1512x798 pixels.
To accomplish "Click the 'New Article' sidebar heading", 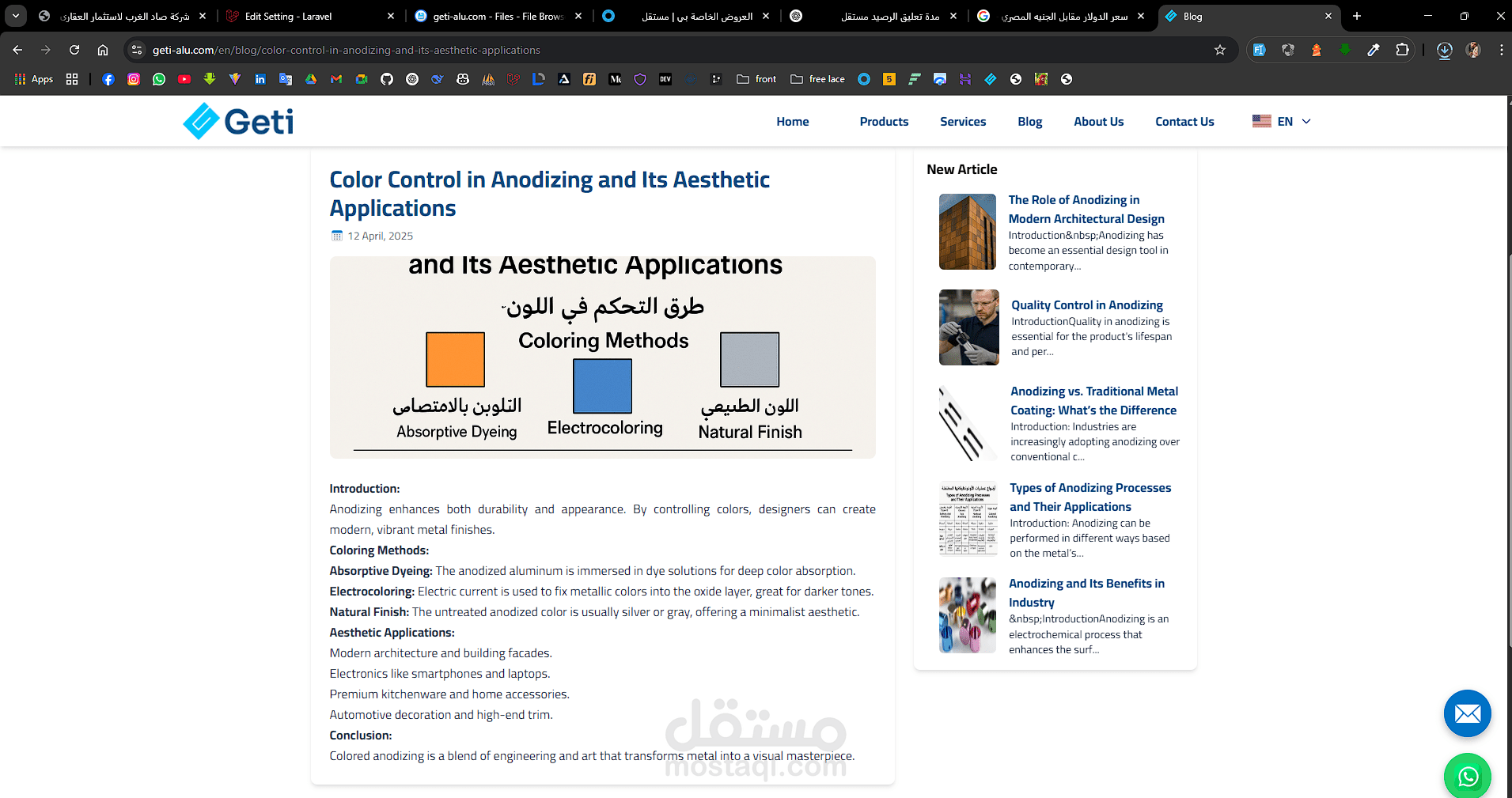I will (x=961, y=169).
